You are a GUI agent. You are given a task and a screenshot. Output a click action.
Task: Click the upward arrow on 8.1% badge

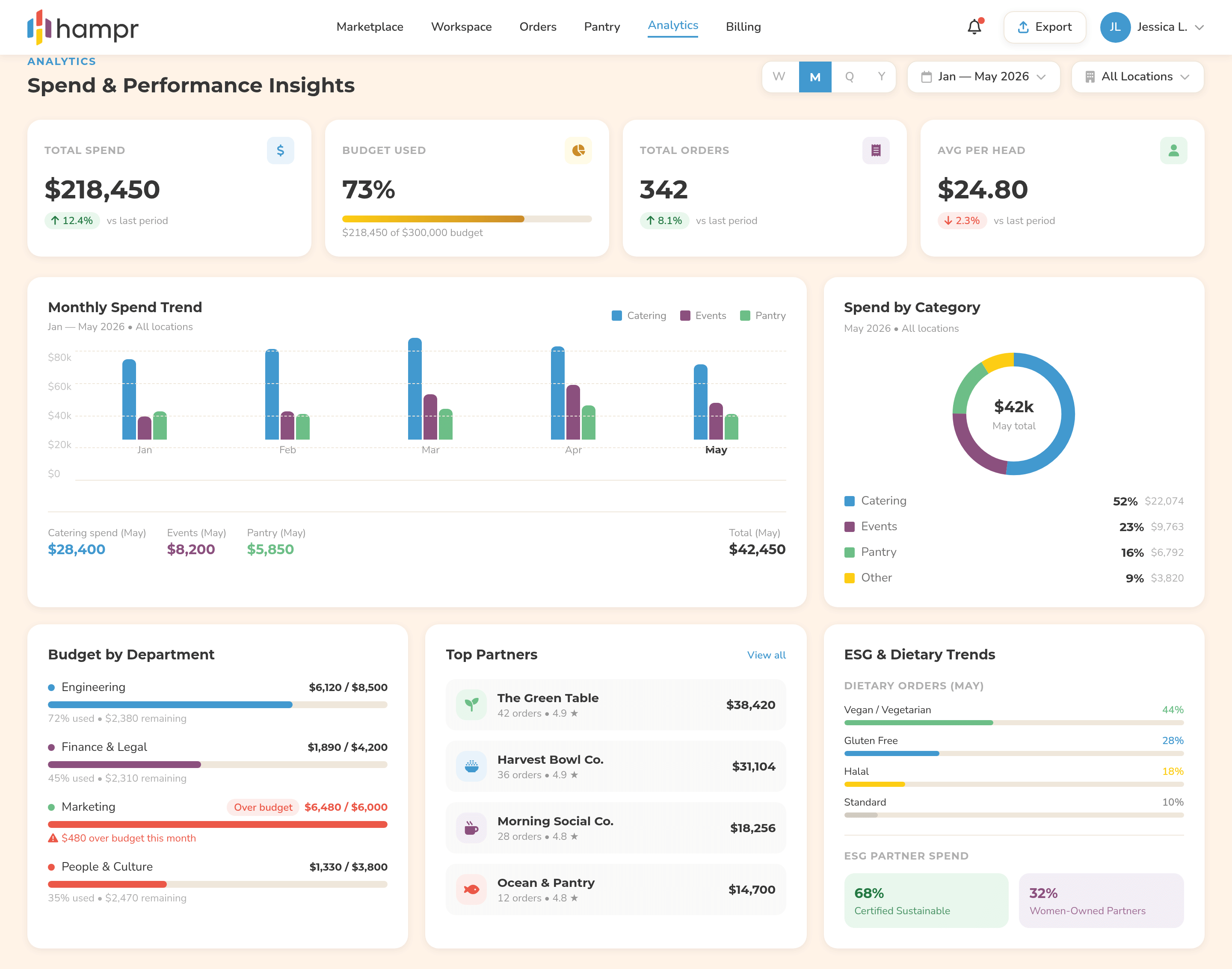[650, 221]
